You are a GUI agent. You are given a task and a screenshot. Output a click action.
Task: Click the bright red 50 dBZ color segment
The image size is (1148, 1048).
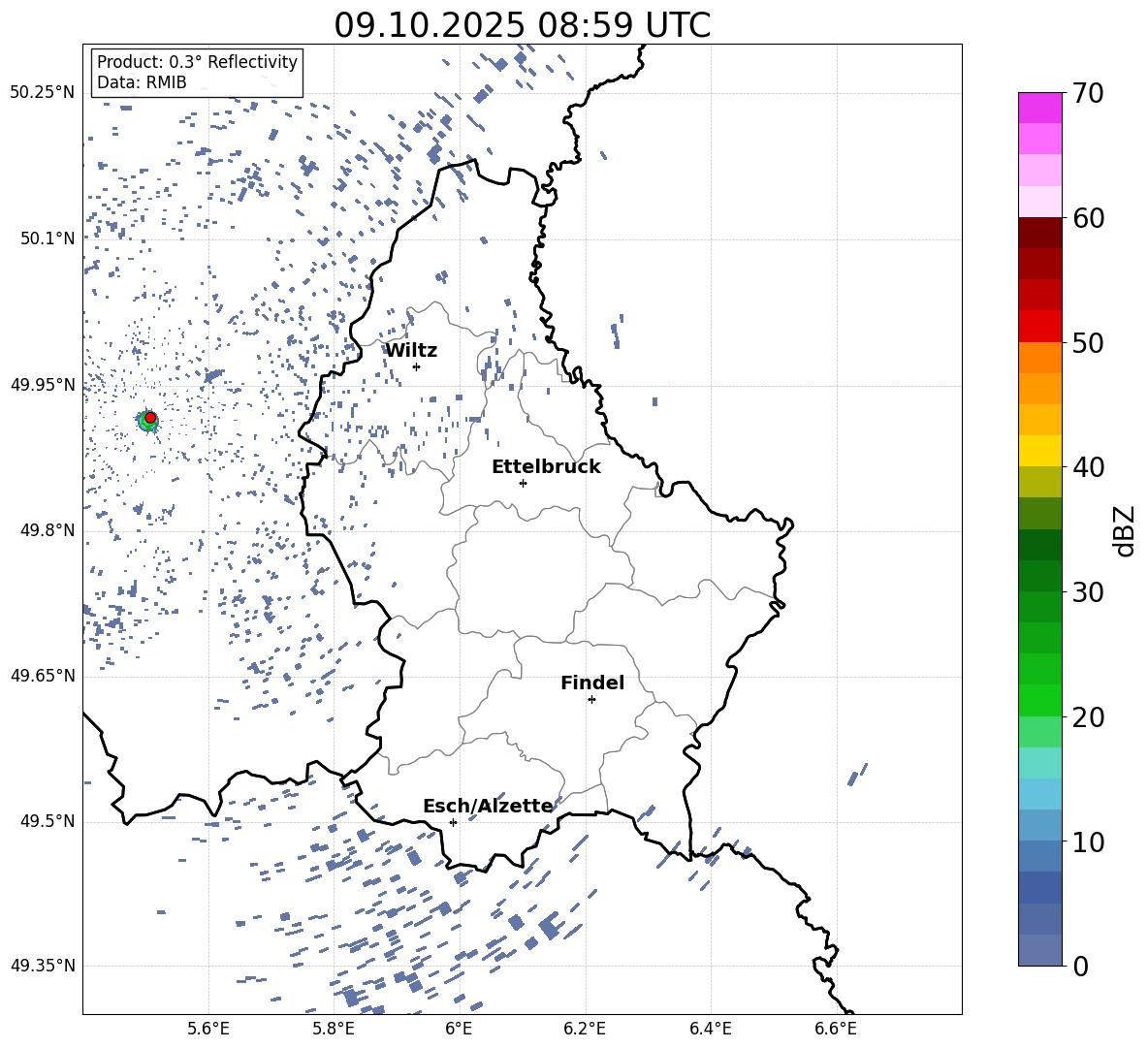tap(1040, 327)
